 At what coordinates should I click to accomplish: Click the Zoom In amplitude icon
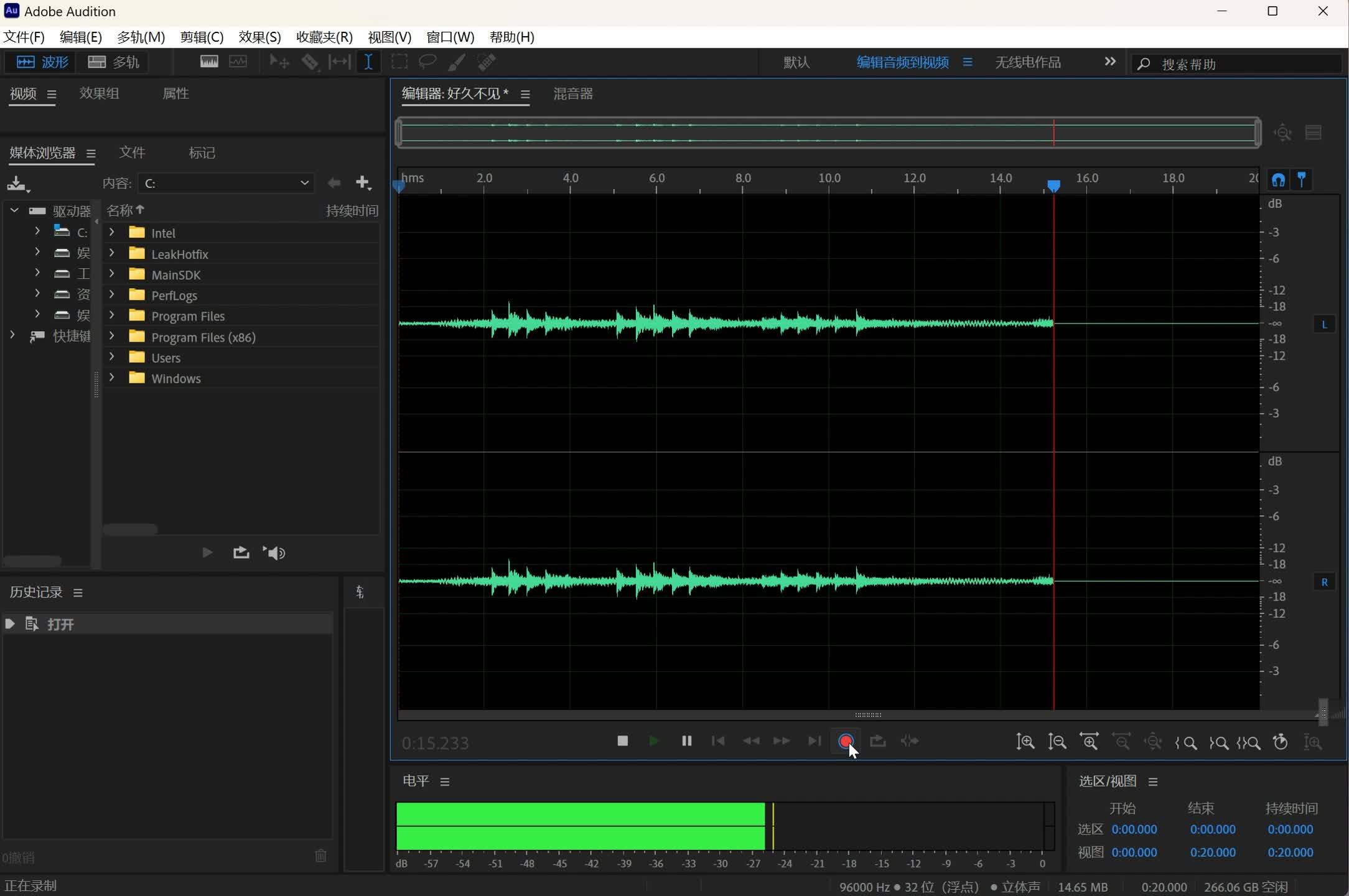[x=1025, y=742]
